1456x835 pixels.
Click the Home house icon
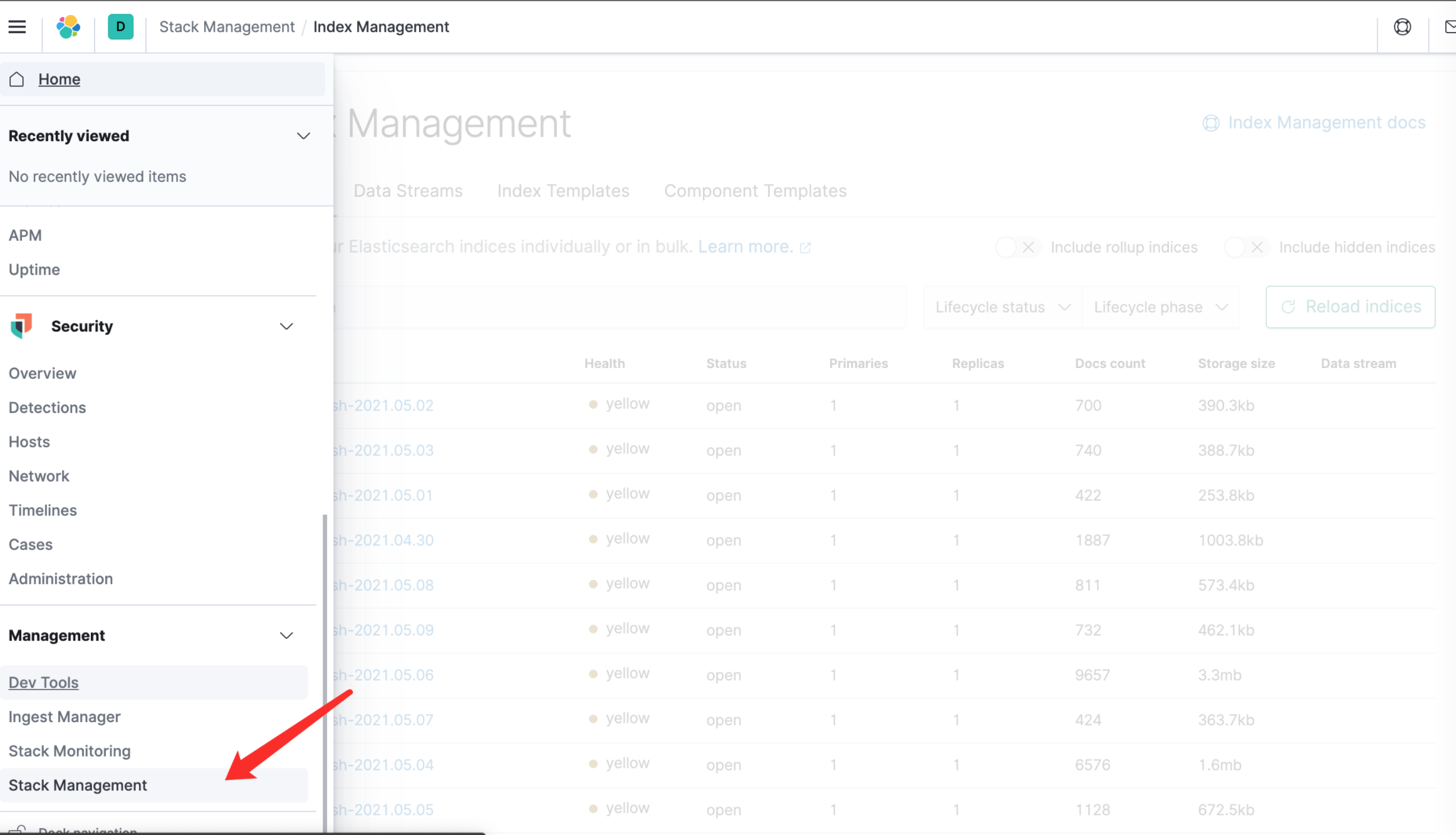(x=17, y=79)
